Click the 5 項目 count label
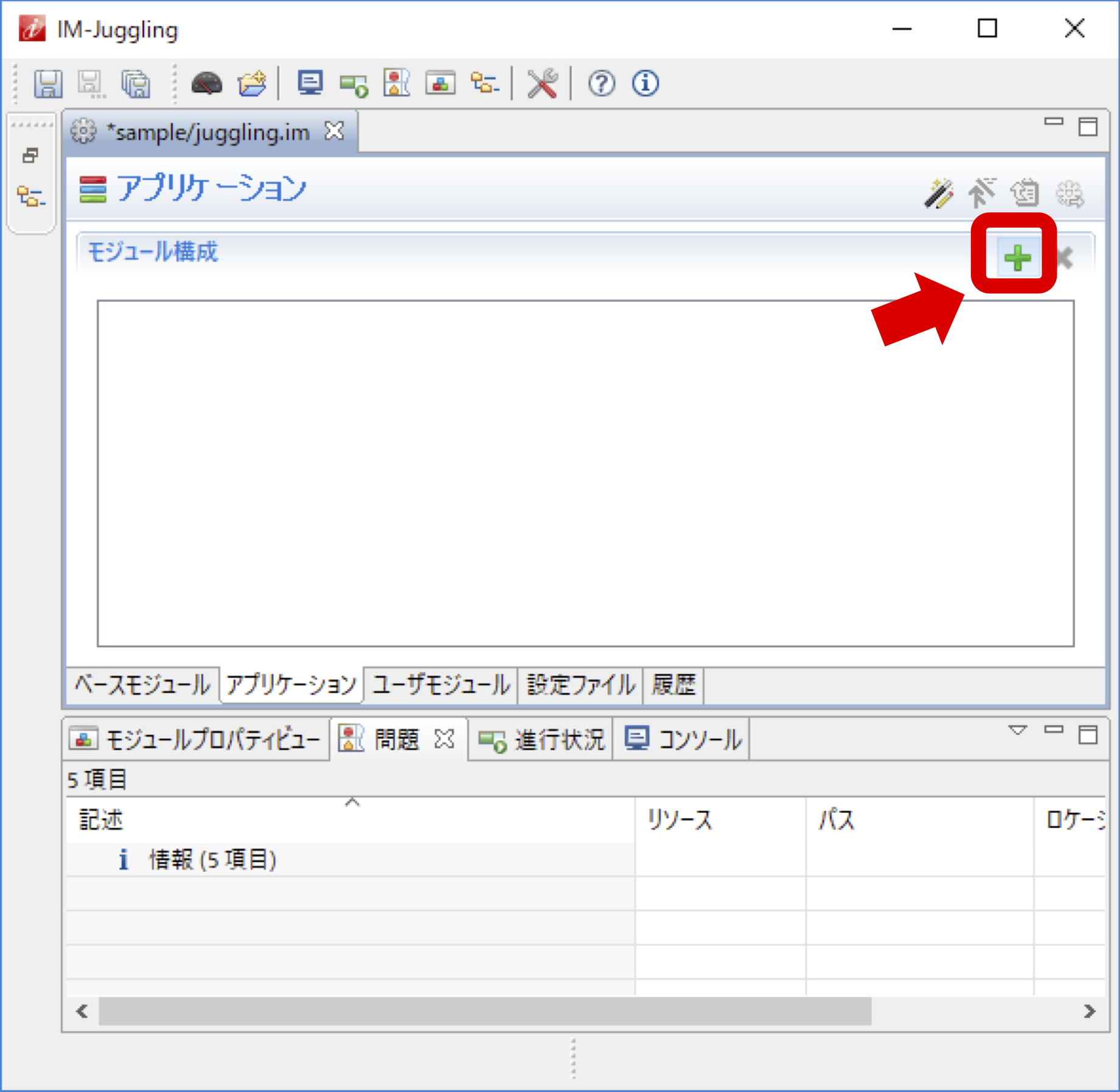This screenshot has width=1120, height=1092. pos(97,779)
